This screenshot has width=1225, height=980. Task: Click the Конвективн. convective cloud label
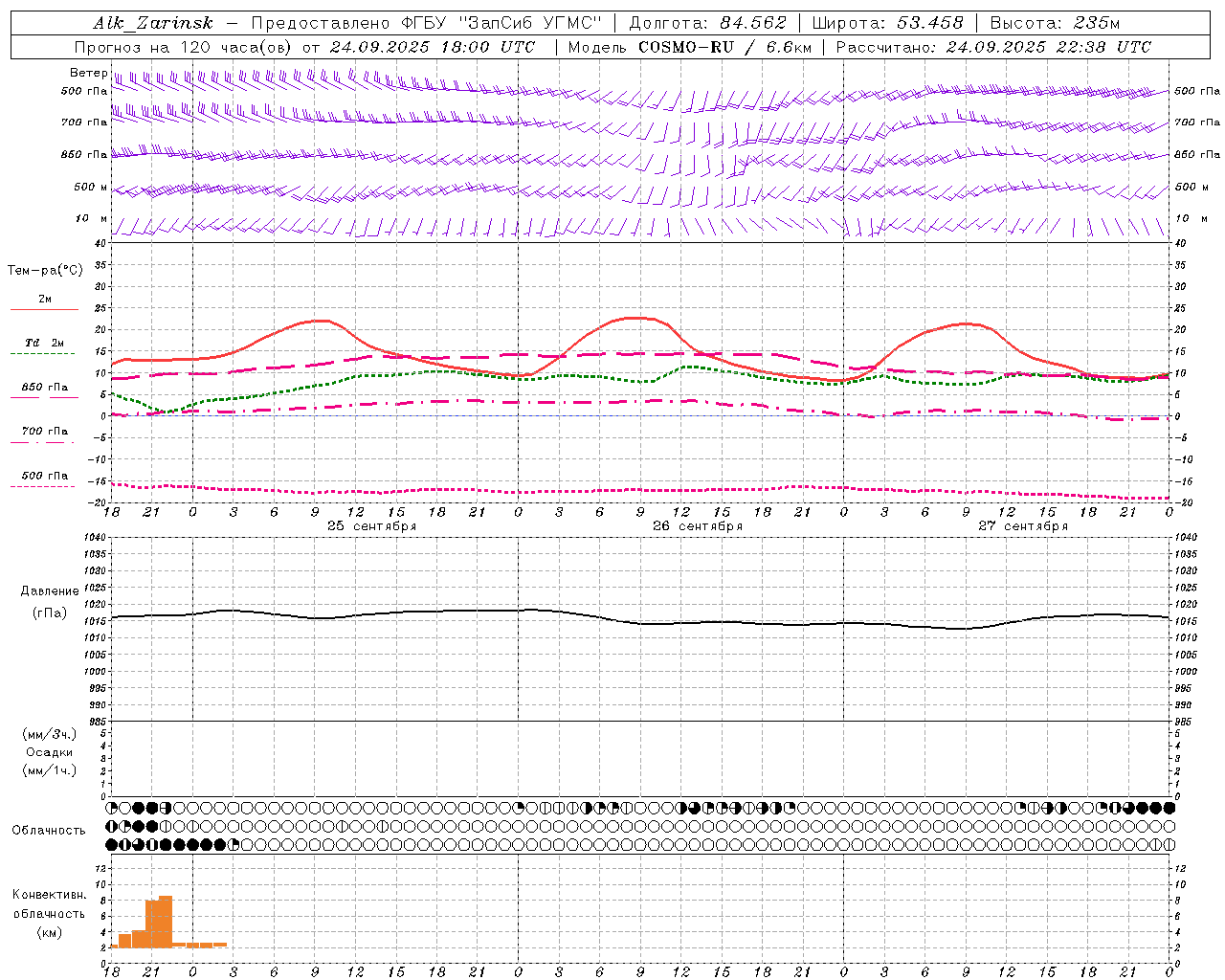[50, 895]
